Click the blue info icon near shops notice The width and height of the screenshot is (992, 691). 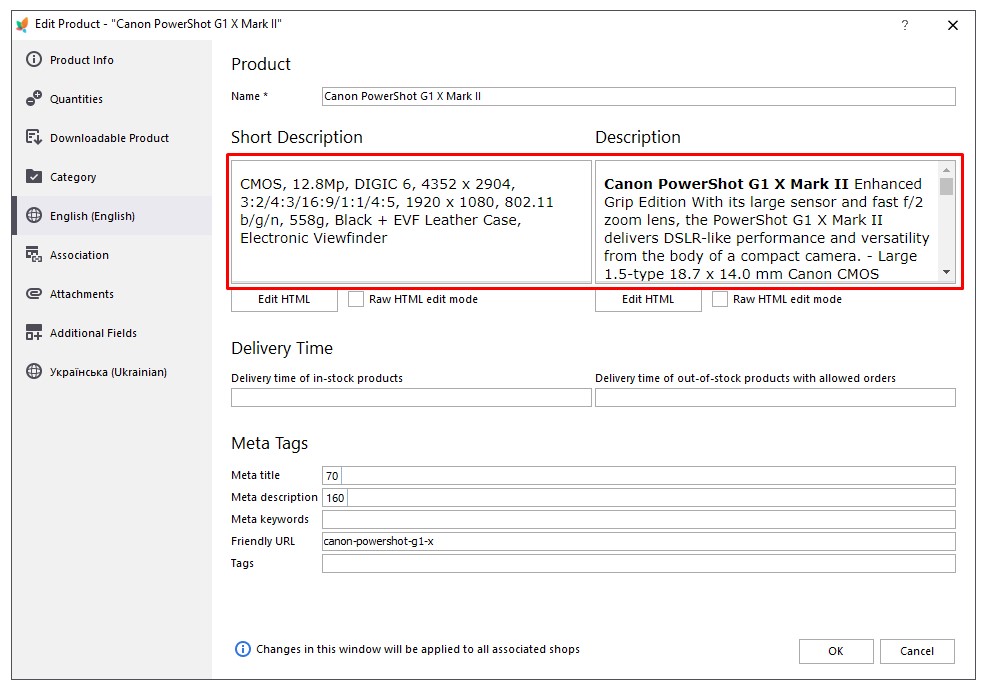pos(242,649)
